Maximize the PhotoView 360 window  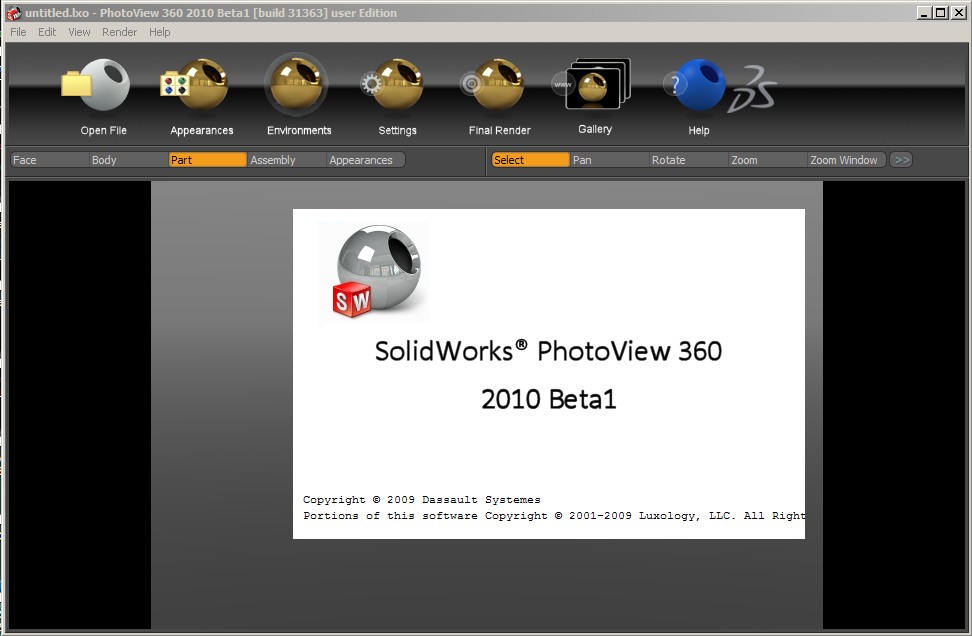[941, 12]
